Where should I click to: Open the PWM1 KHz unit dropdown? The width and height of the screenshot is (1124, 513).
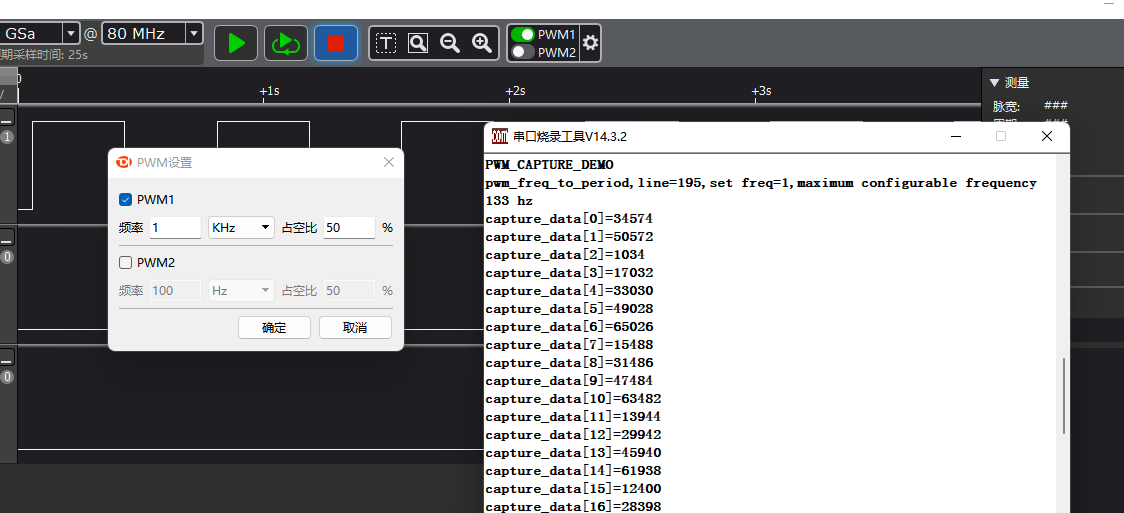tap(242, 228)
